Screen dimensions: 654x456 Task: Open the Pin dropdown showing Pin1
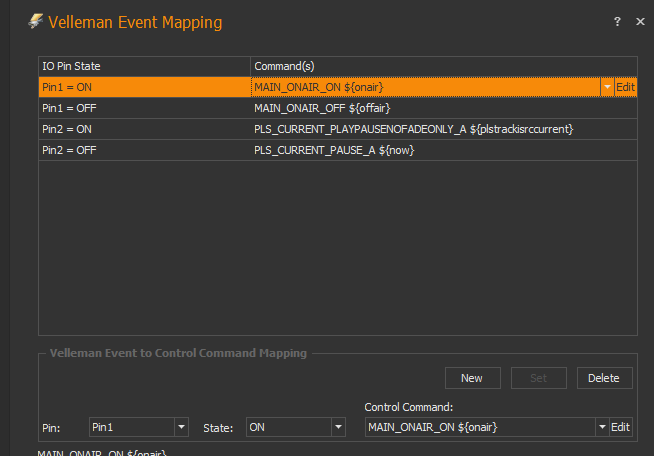click(x=139, y=427)
